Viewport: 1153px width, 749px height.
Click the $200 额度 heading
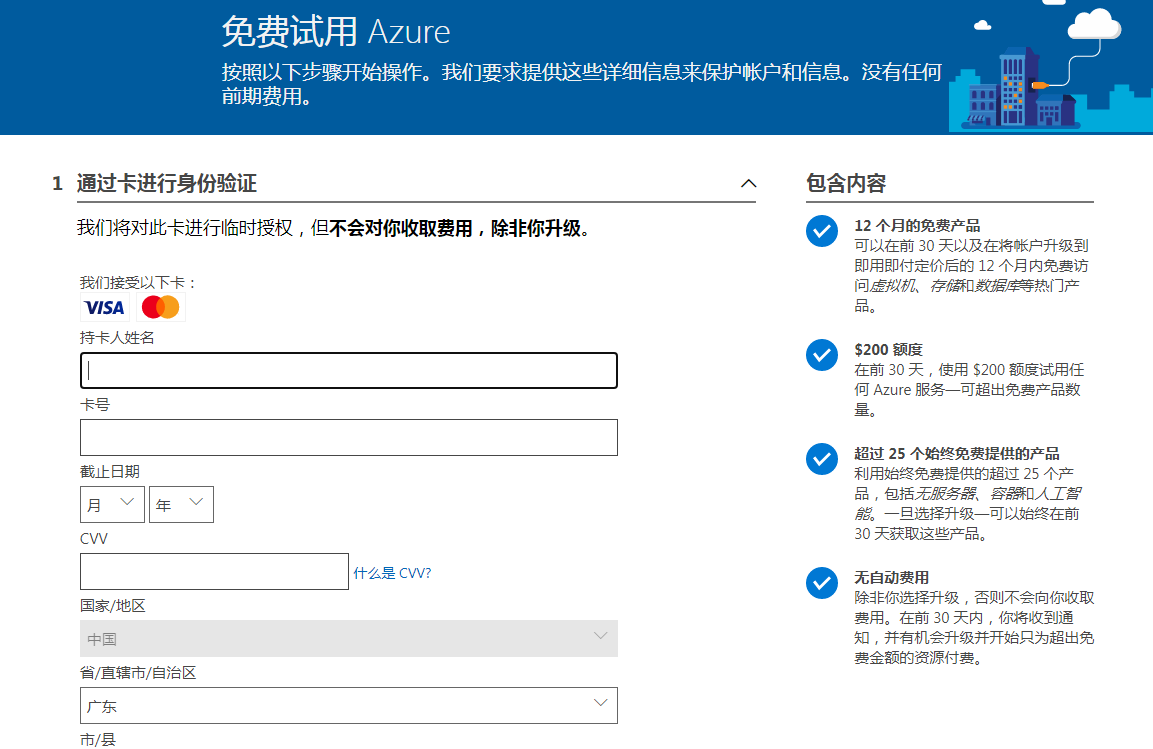[888, 349]
